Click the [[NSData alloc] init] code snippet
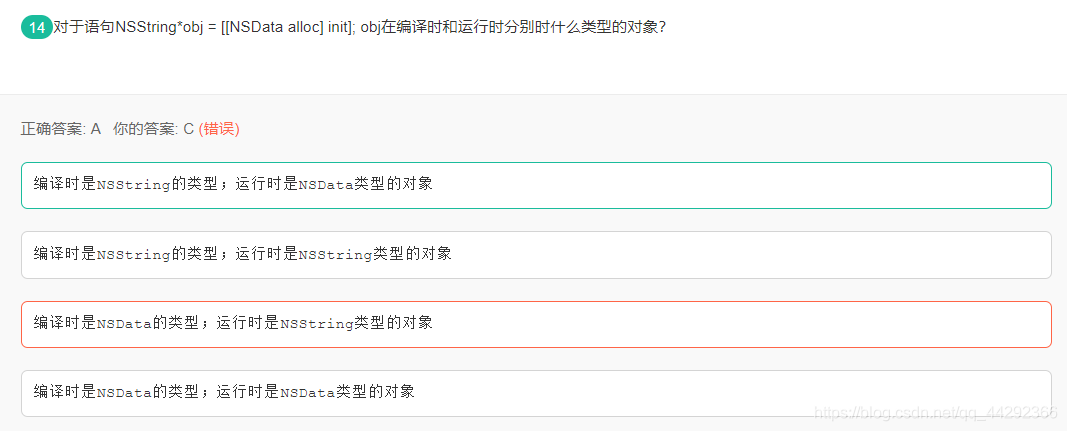Viewport: 1067px width, 431px height. pos(284,28)
